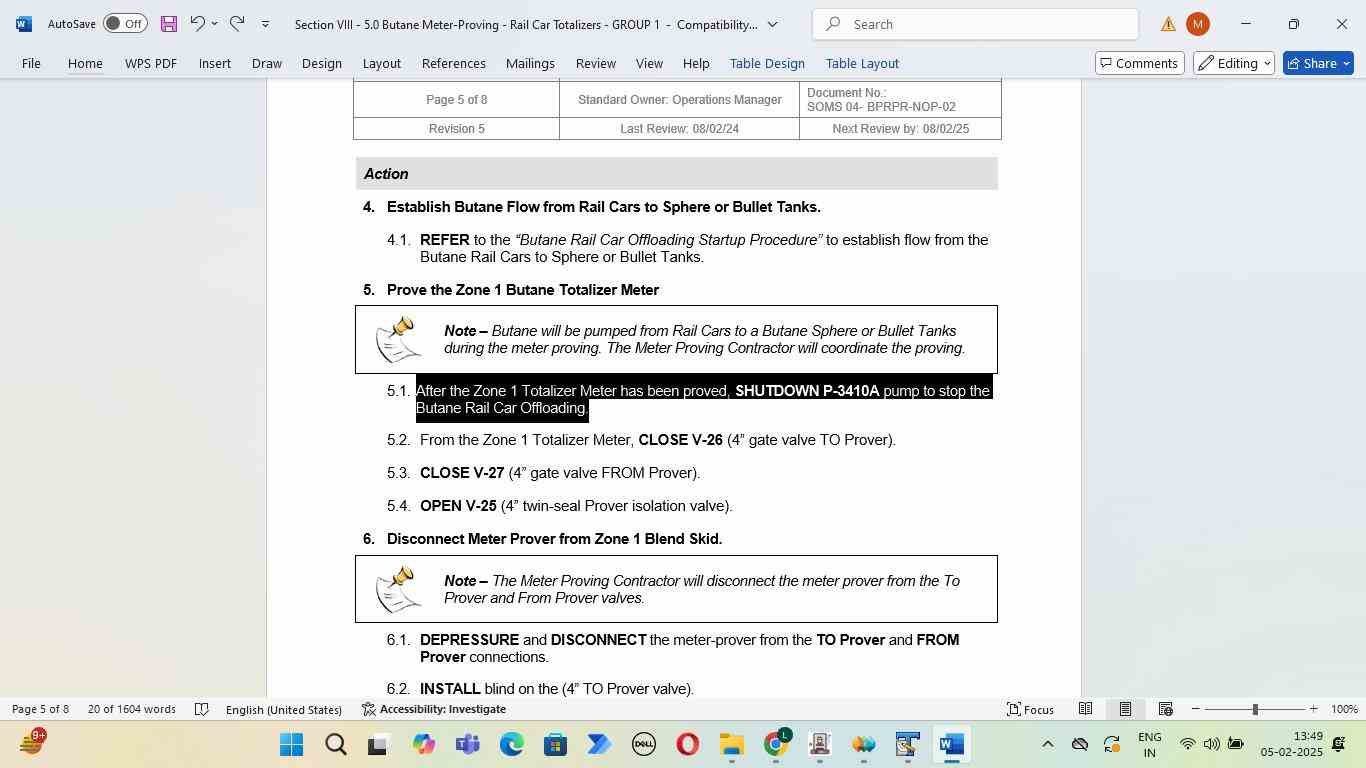The width and height of the screenshot is (1366, 768).
Task: Open taskbar Search magnifier
Action: click(336, 745)
